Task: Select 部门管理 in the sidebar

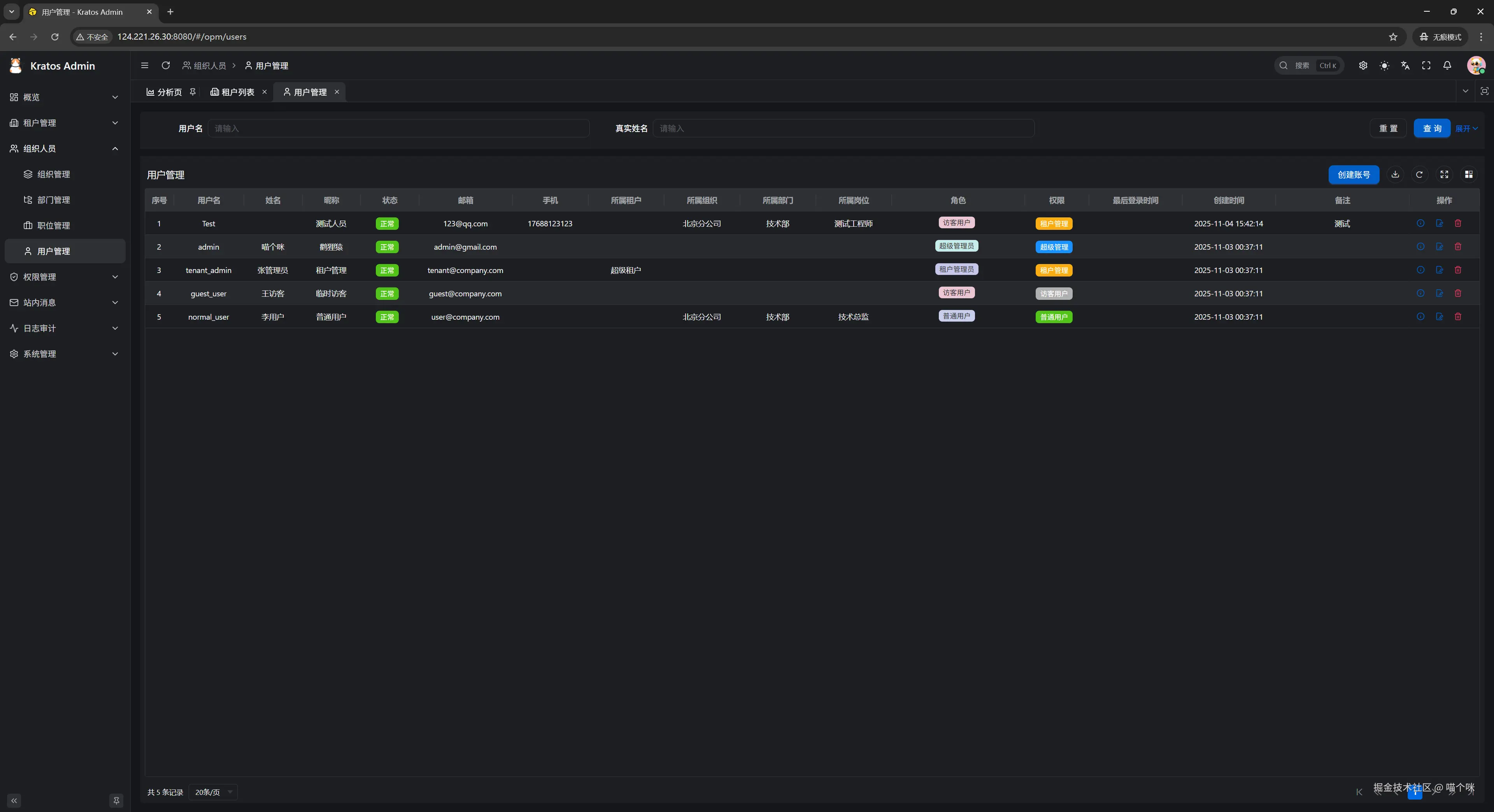Action: pos(53,200)
